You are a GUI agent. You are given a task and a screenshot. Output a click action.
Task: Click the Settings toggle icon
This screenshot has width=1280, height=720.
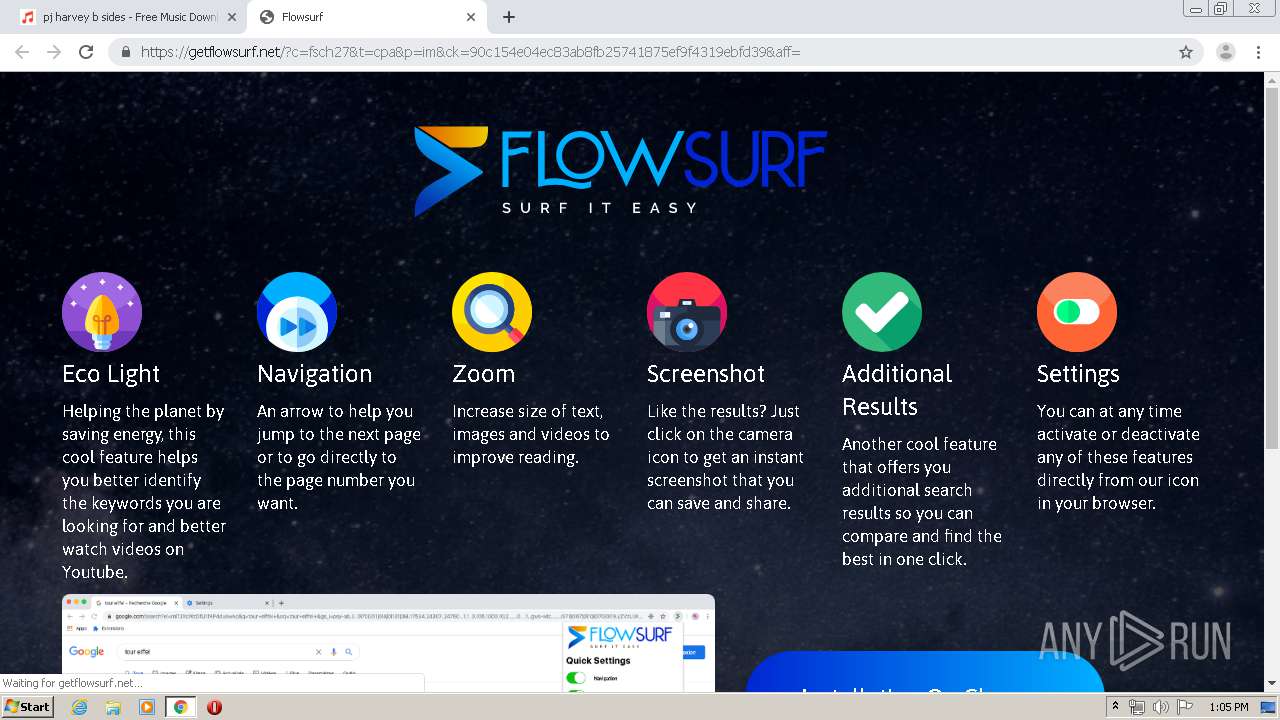click(1077, 312)
